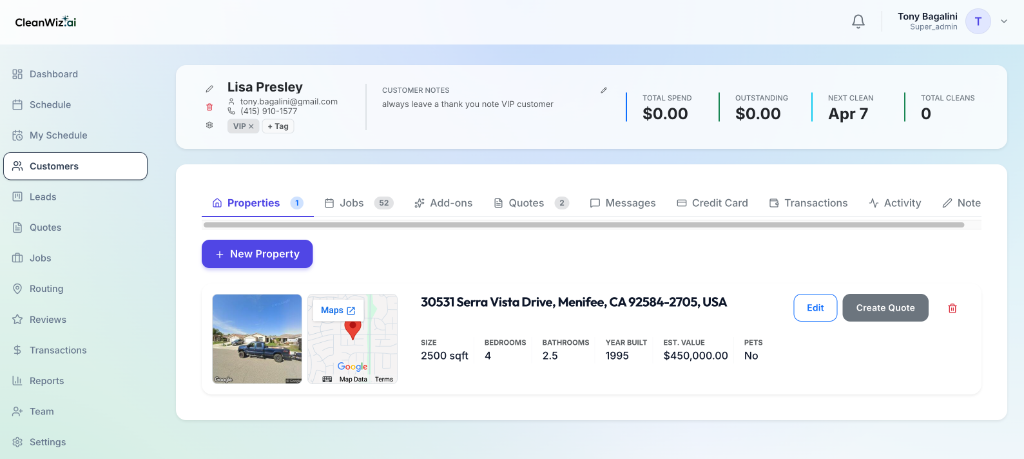Image resolution: width=1024 pixels, height=459 pixels.
Task: Switch to the Messages tab
Action: click(x=622, y=203)
